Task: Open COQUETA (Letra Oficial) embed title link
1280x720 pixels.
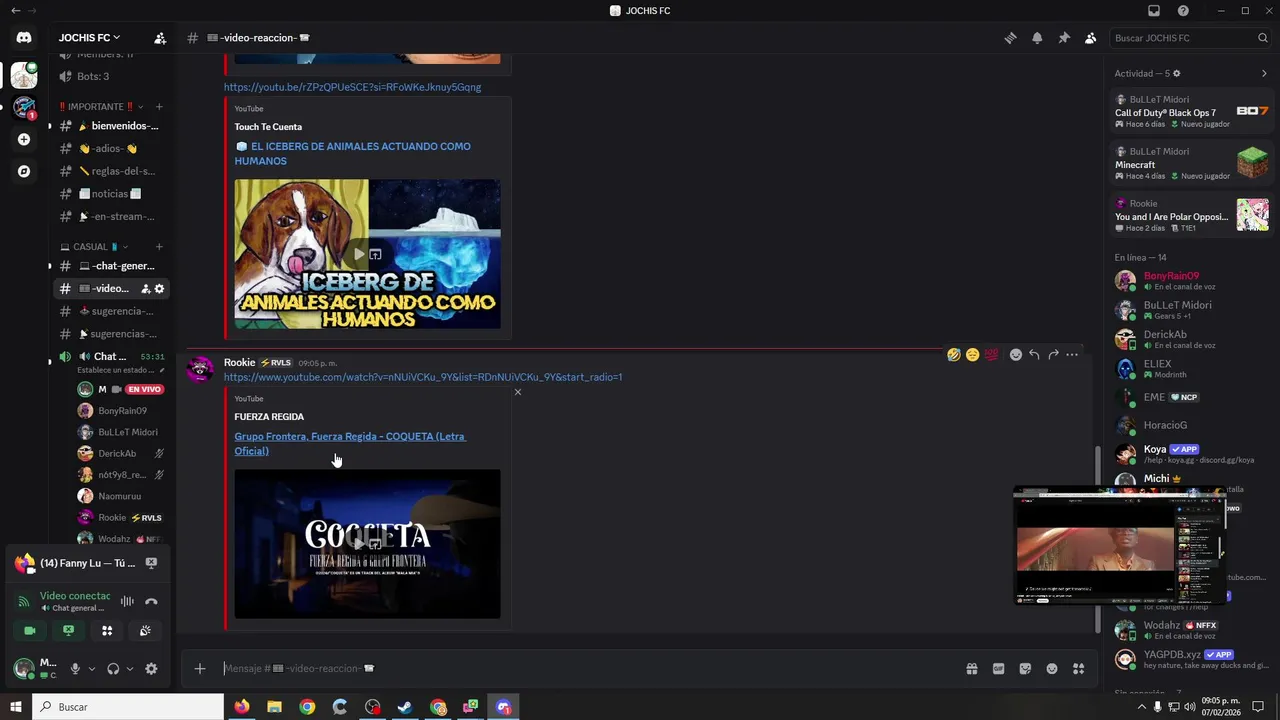Action: coord(350,443)
